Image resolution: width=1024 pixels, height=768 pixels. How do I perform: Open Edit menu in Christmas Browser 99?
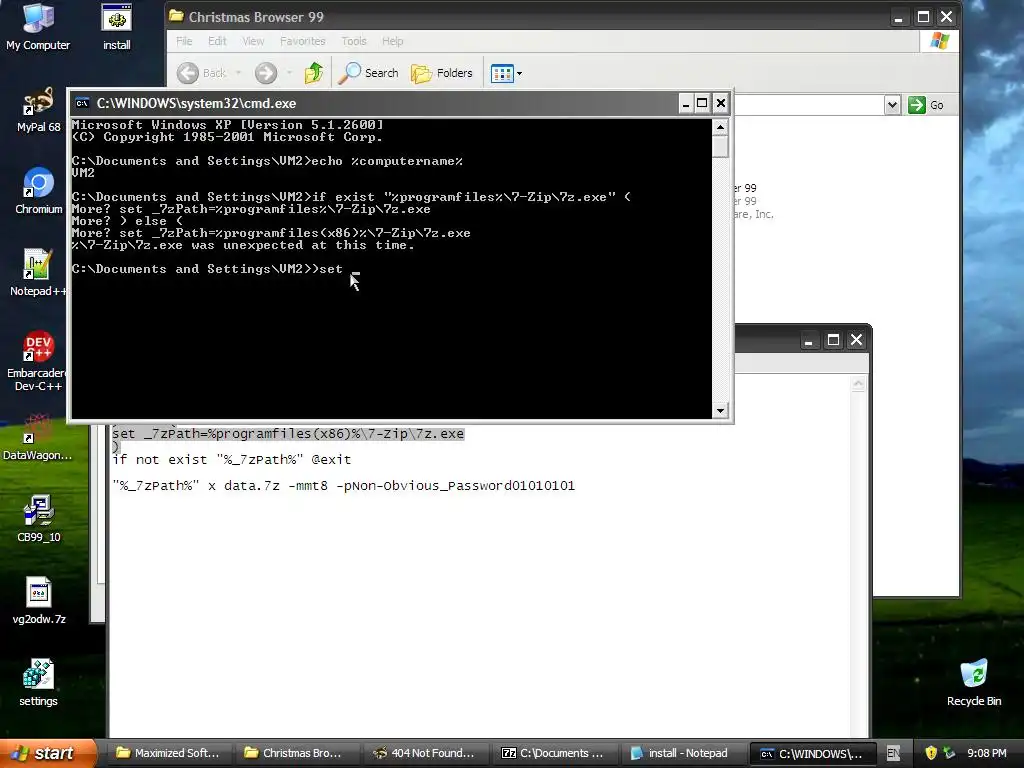click(x=217, y=41)
